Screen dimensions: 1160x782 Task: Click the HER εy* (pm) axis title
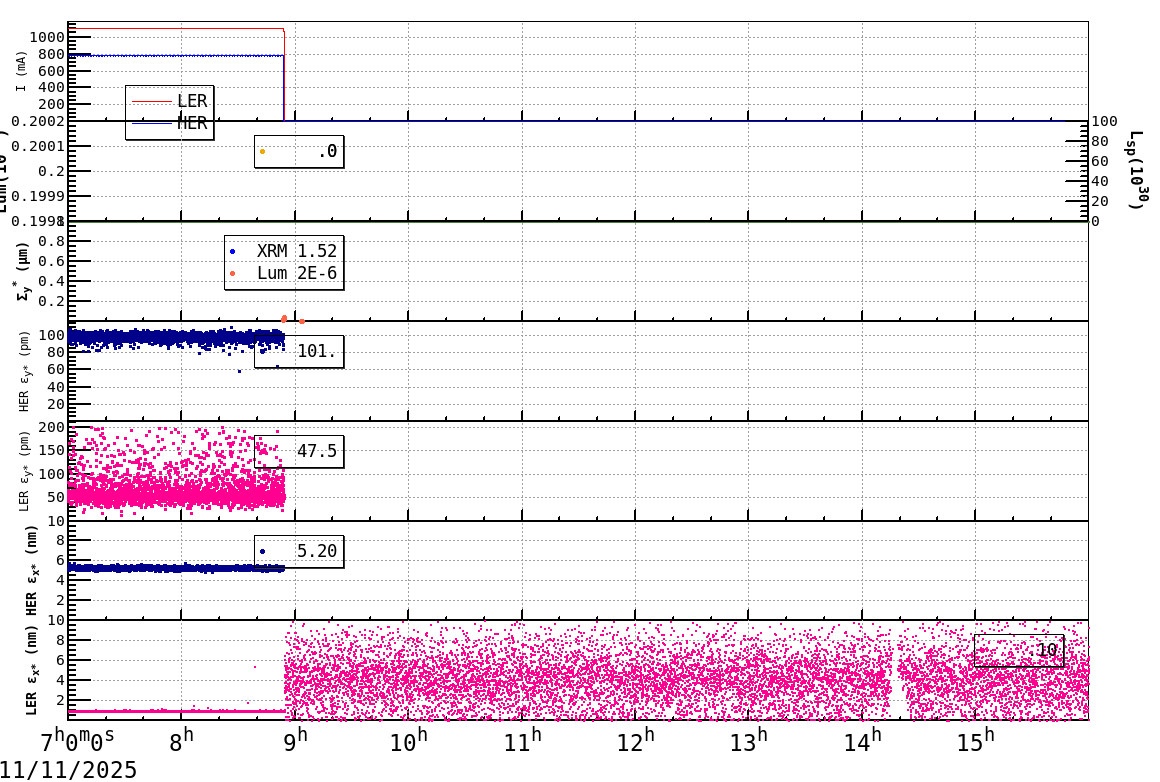coord(24,371)
